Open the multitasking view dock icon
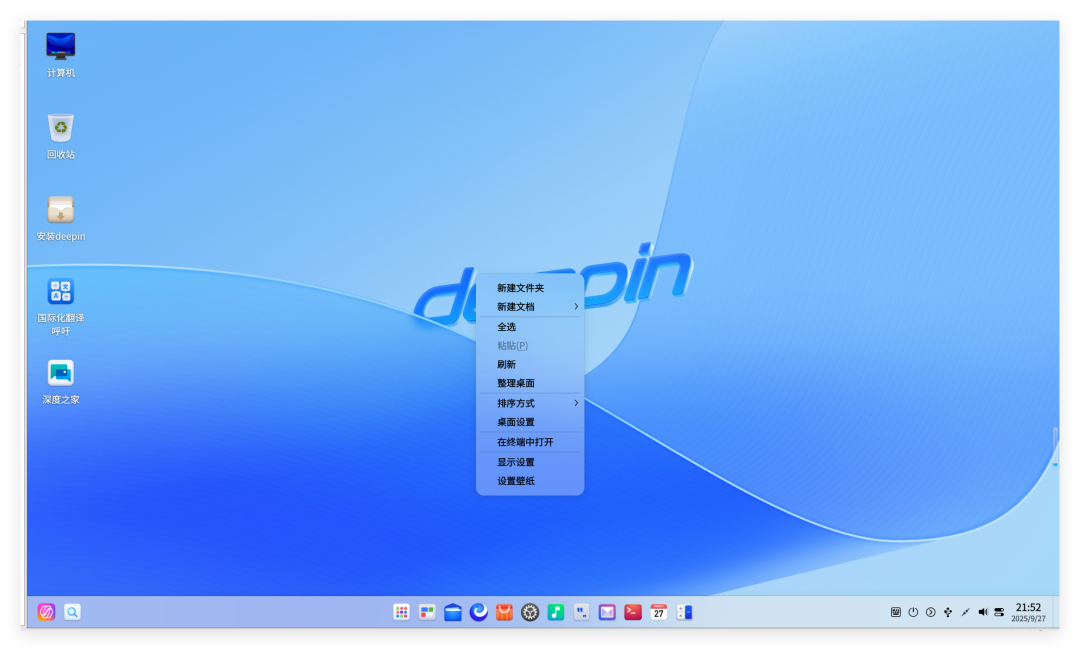The image size is (1080, 651). (427, 612)
